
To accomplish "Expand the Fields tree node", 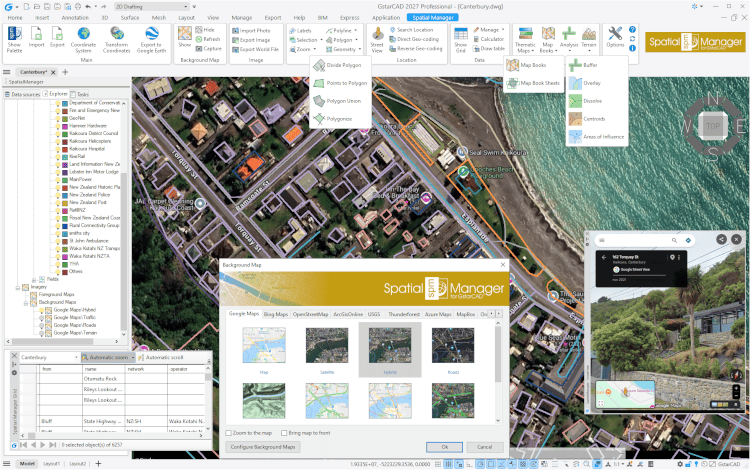I will coord(34,280).
